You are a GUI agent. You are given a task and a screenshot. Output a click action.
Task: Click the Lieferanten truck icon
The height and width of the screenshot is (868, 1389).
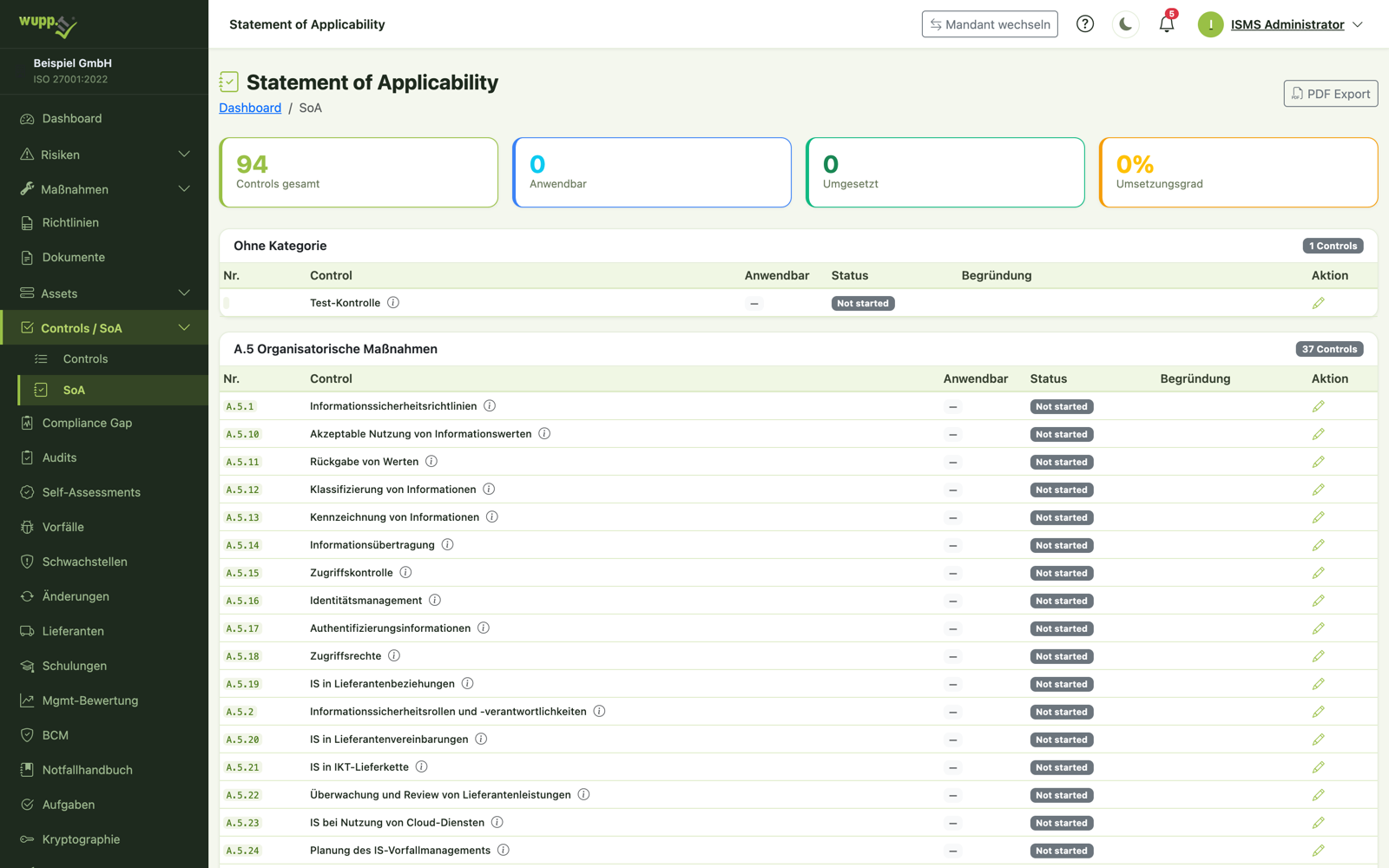tap(27, 632)
